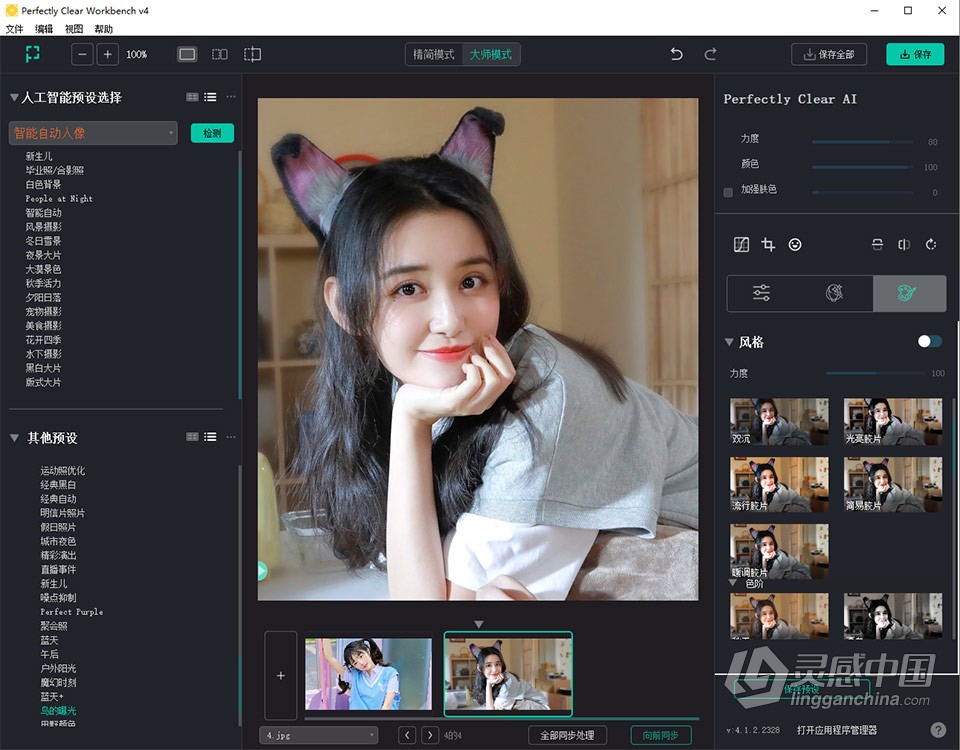Open the 4.jpg filename dropdown
Image resolution: width=960 pixels, height=750 pixels.
click(x=318, y=734)
